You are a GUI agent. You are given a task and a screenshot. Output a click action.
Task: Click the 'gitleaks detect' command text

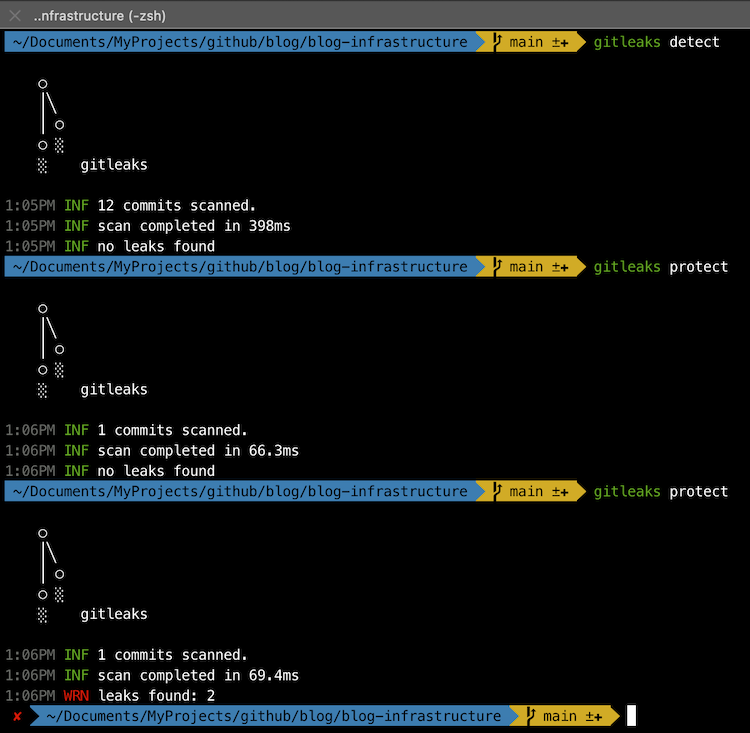(x=656, y=42)
